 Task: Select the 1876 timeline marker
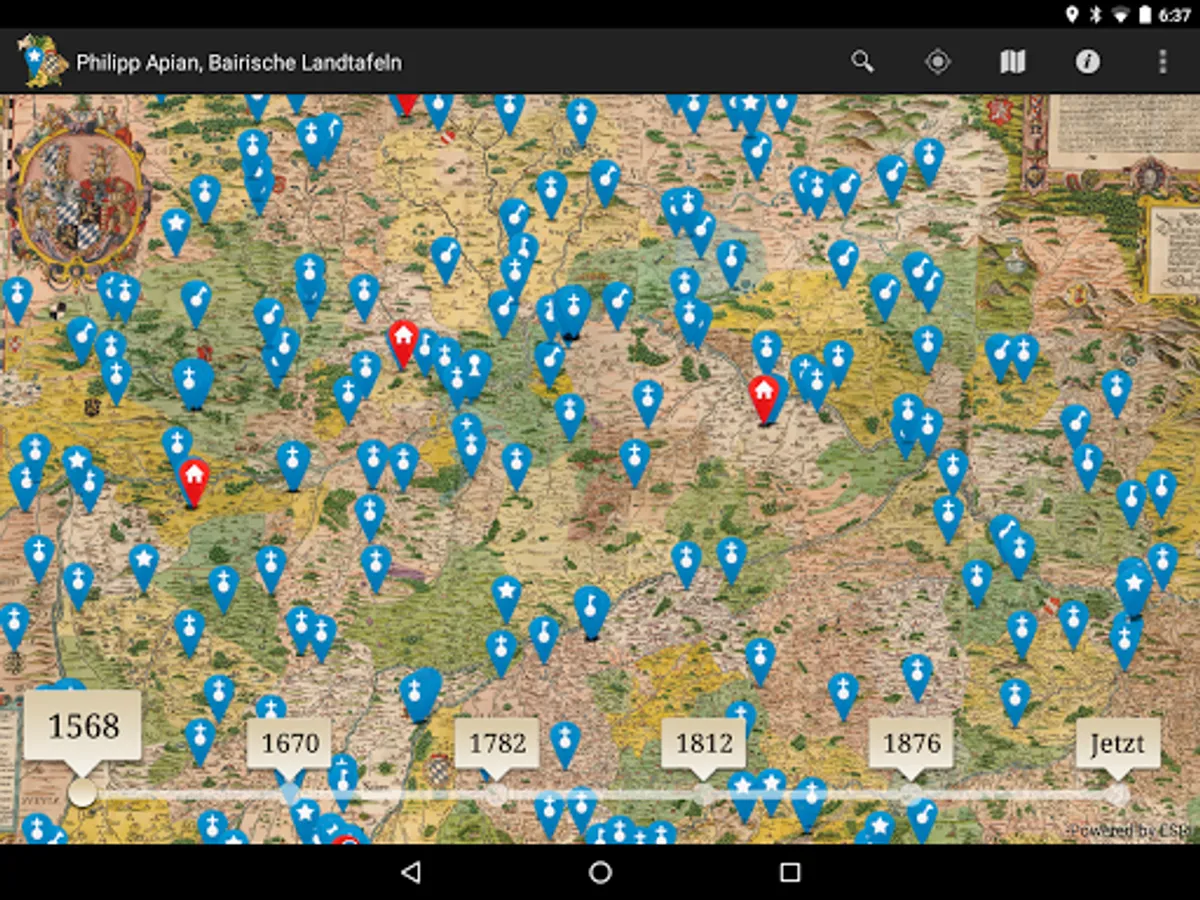click(x=911, y=745)
